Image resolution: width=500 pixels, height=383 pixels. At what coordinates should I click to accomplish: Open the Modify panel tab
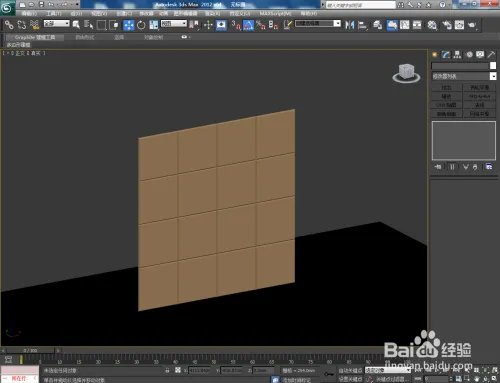pyautogui.click(x=446, y=55)
